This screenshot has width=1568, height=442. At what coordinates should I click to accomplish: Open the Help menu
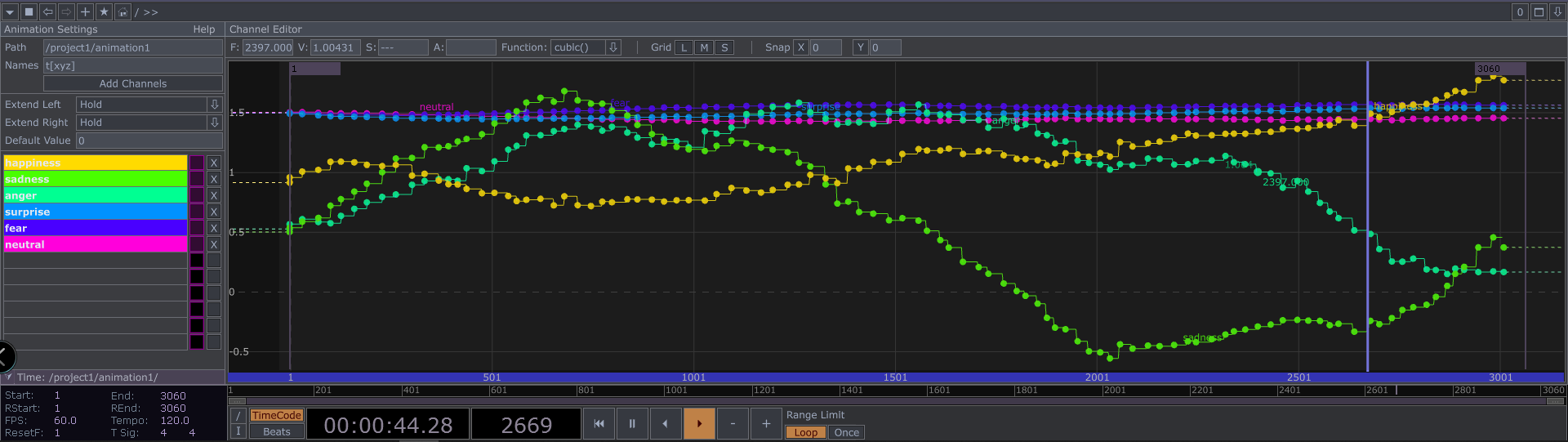[204, 29]
